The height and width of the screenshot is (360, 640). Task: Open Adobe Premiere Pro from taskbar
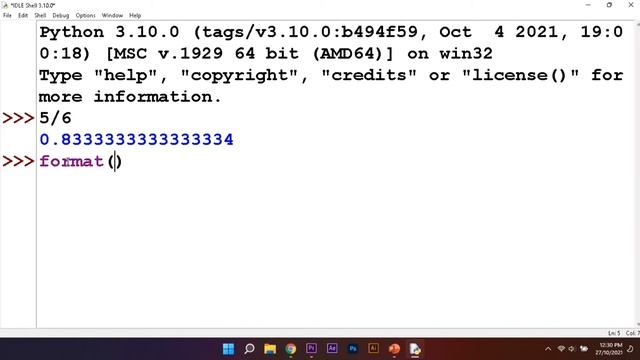point(311,349)
